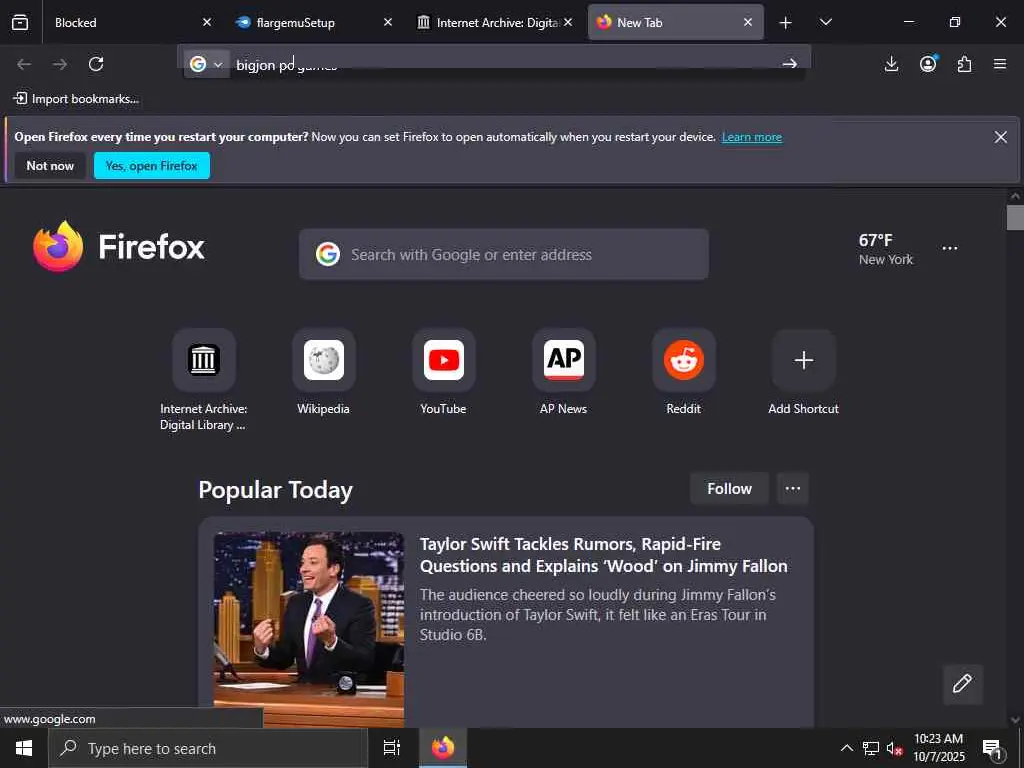This screenshot has width=1024, height=768.
Task: Close the New Tab tab
Action: 748,22
